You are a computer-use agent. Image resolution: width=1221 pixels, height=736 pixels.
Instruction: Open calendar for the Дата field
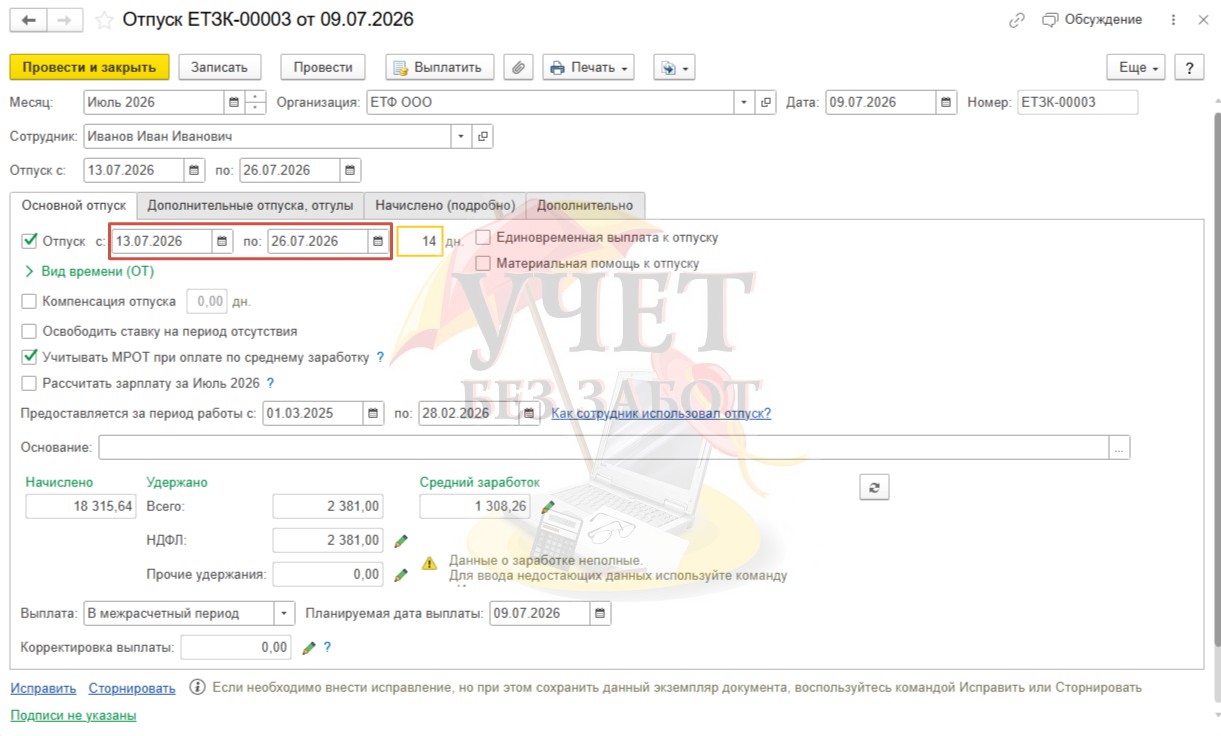946,102
